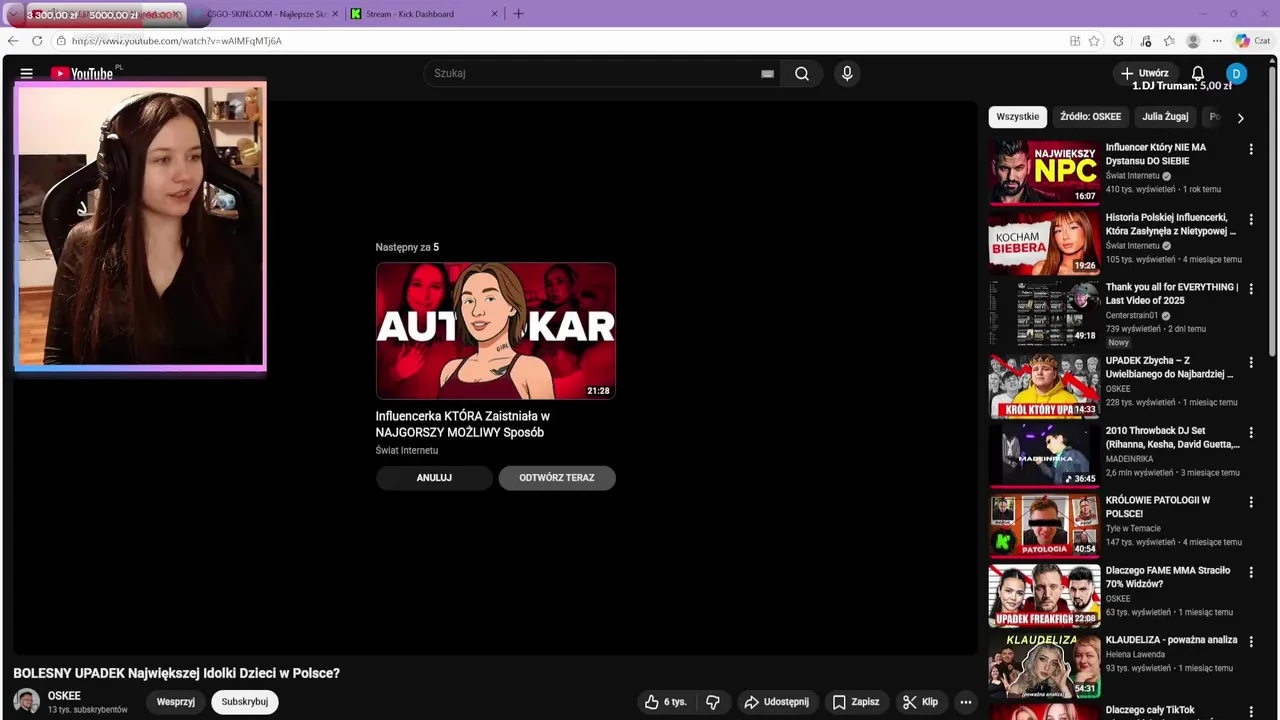Open options for 2010 Throwback DJ Set video
Screen dimensions: 1280x720
tap(1251, 433)
